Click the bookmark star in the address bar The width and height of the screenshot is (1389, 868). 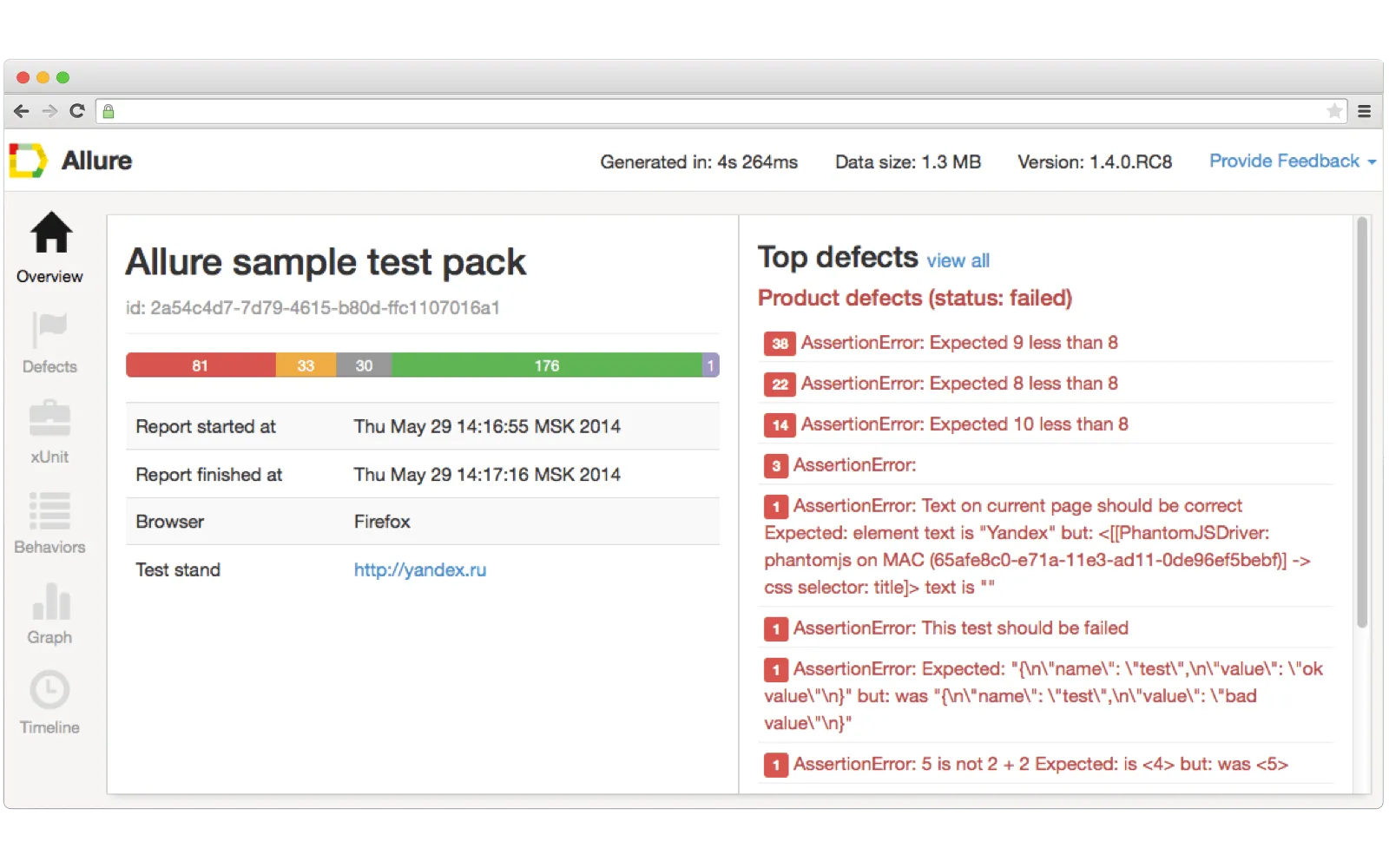[x=1334, y=111]
